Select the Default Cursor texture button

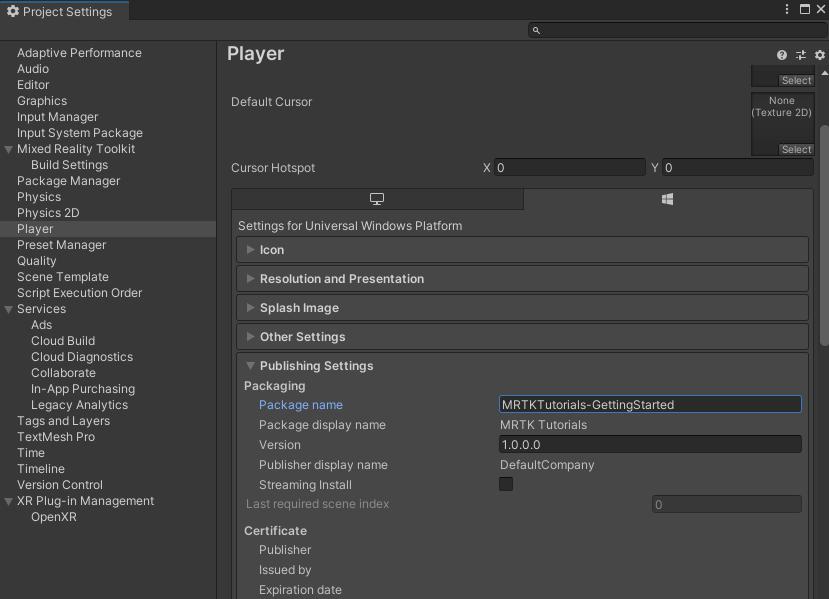point(796,150)
